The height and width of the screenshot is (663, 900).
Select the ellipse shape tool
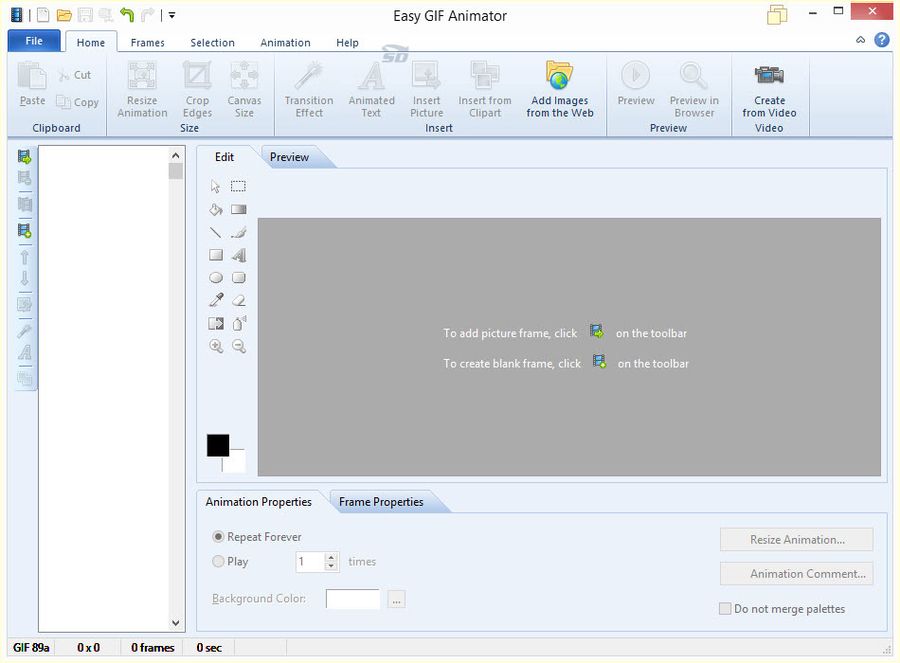point(216,278)
